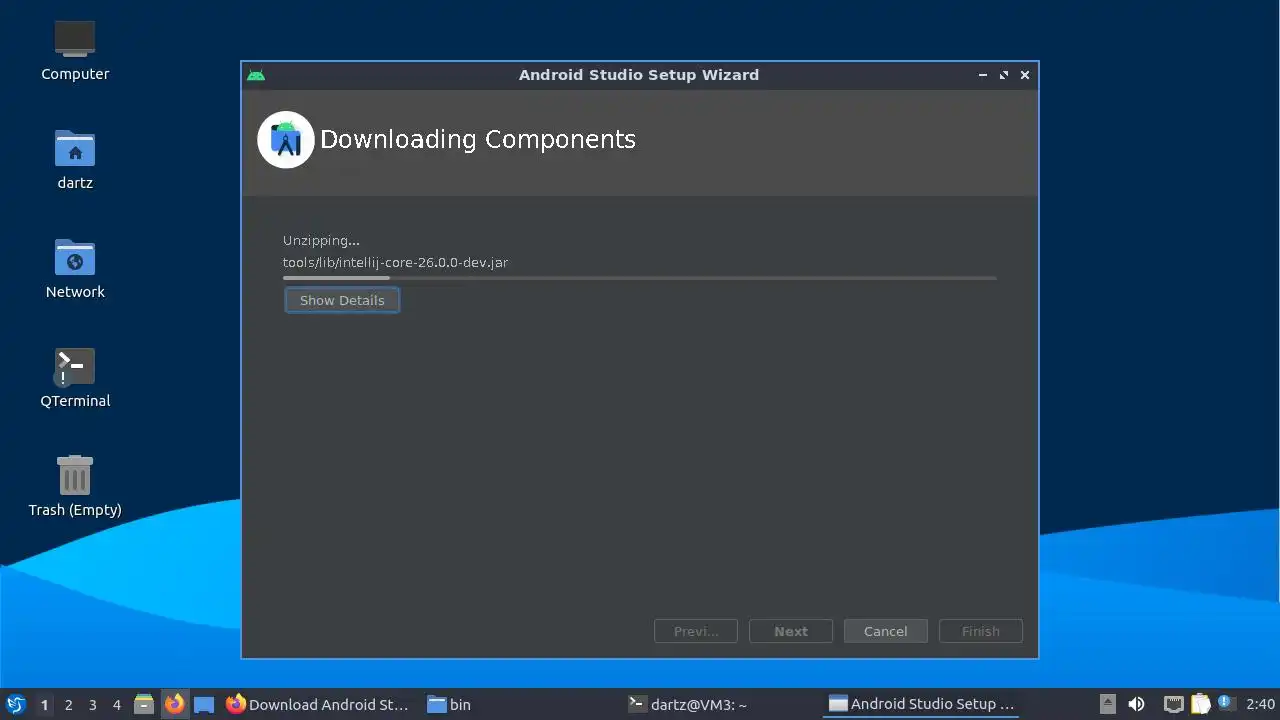Screen dimensions: 1280x720
Task: Click the greyed-out Previous button
Action: click(696, 631)
